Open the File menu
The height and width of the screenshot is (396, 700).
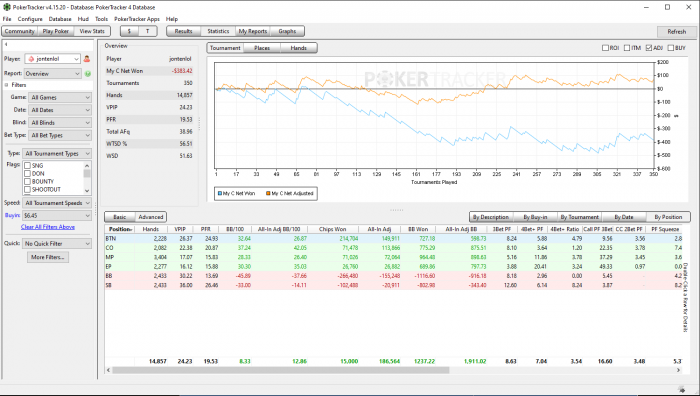coord(7,19)
